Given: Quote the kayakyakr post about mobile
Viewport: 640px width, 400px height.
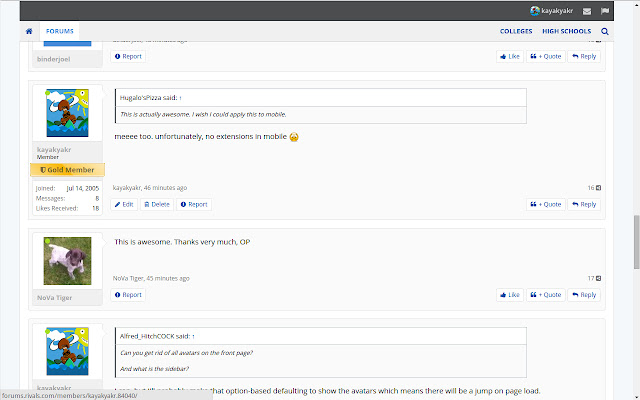Looking at the screenshot, I should point(546,204).
